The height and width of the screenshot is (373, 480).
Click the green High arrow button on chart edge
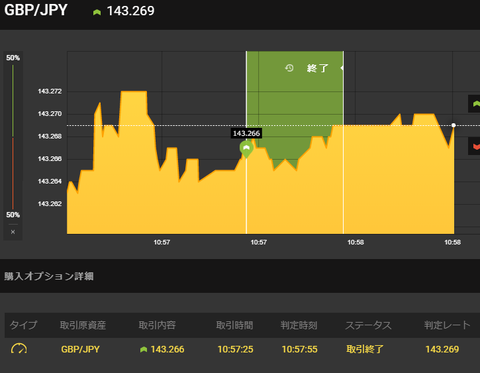pyautogui.click(x=474, y=104)
